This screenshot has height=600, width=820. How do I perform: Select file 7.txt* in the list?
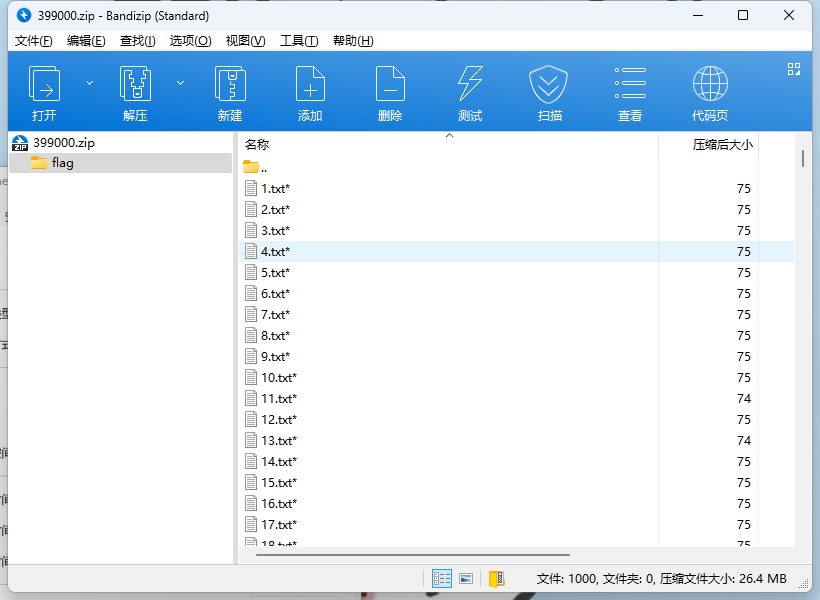point(516,314)
